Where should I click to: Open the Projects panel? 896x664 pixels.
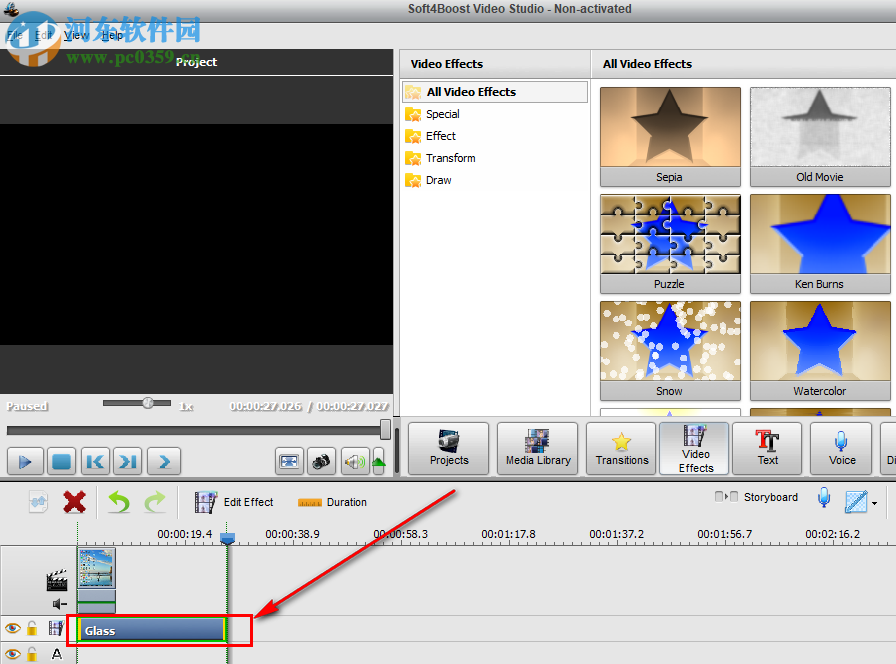pyautogui.click(x=449, y=449)
